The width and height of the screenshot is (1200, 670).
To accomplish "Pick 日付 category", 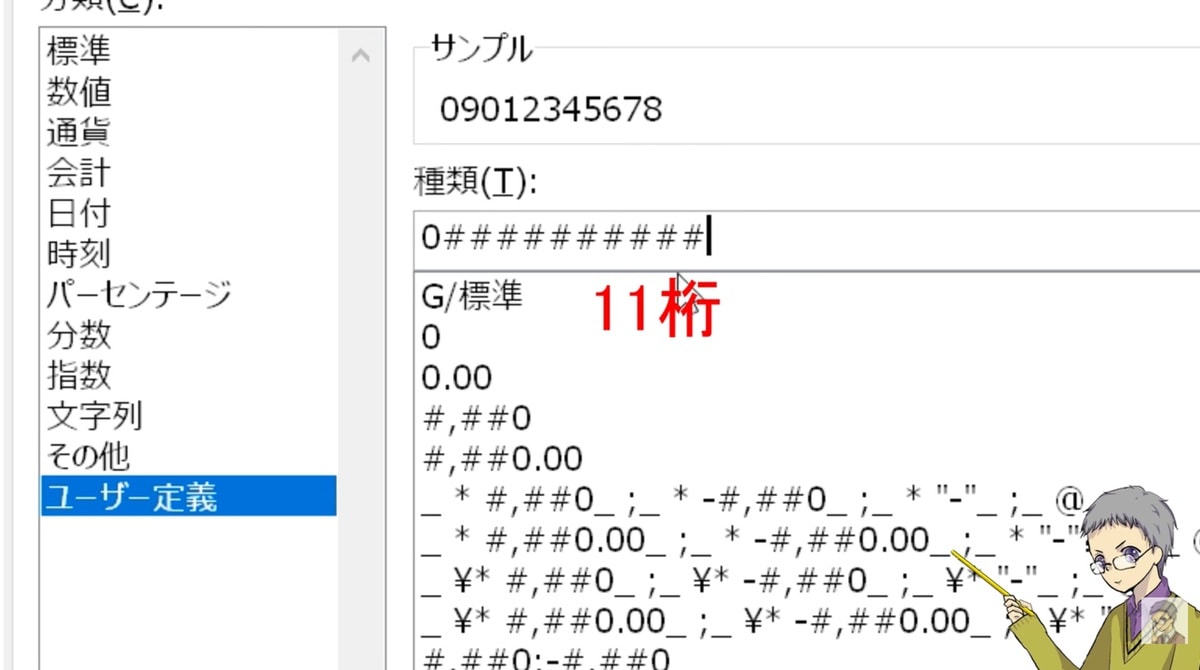I will [x=79, y=213].
